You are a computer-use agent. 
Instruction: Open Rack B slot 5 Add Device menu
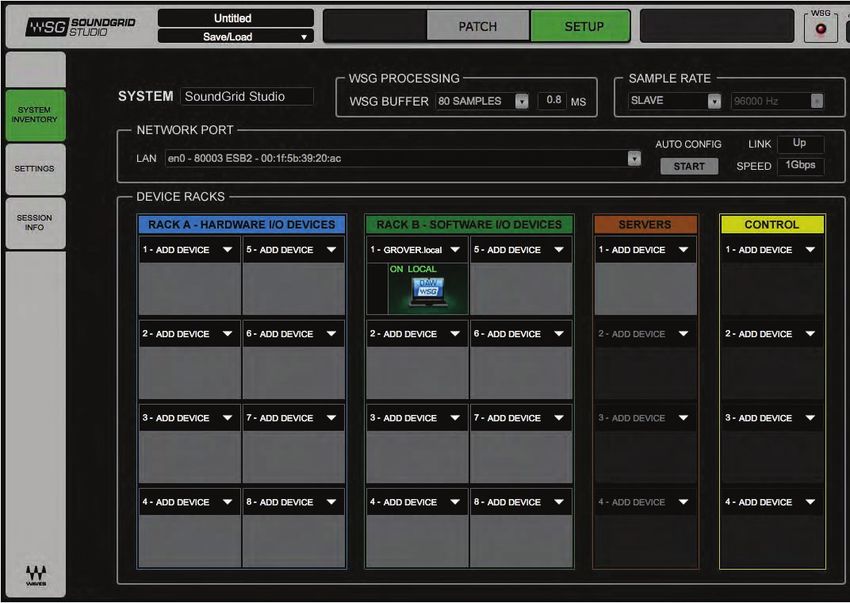[x=521, y=249]
